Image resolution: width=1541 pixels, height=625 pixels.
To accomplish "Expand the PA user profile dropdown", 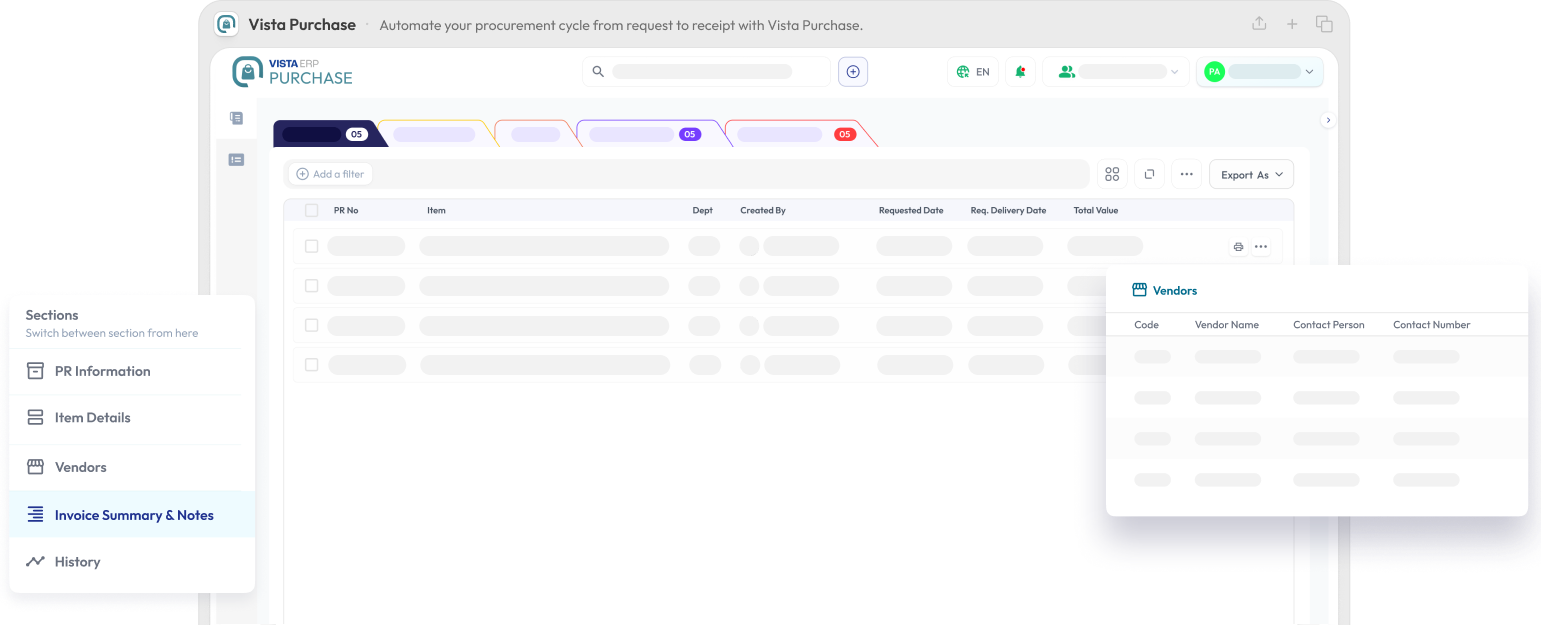I will coord(1260,72).
